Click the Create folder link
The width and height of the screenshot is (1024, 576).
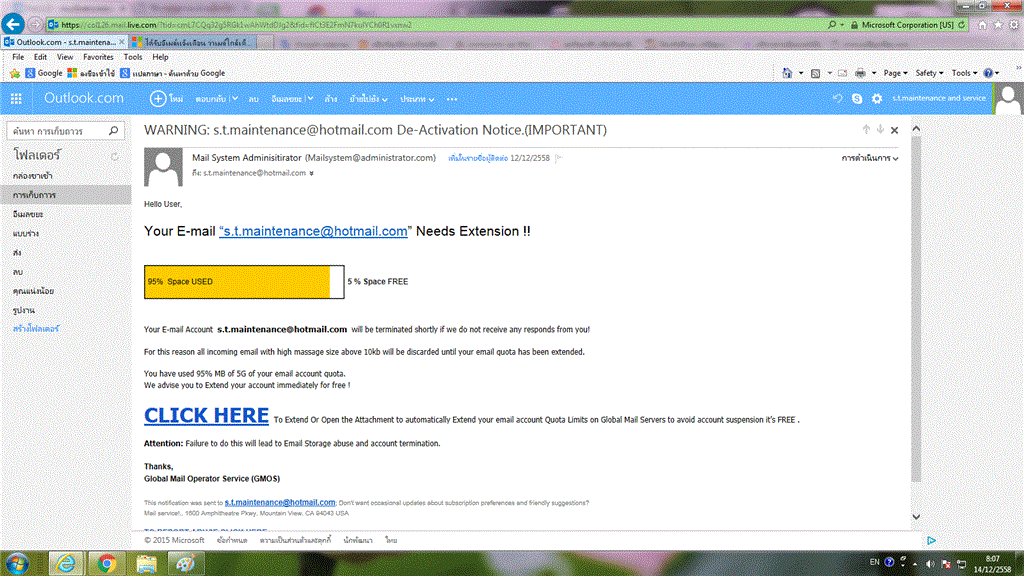coord(36,328)
